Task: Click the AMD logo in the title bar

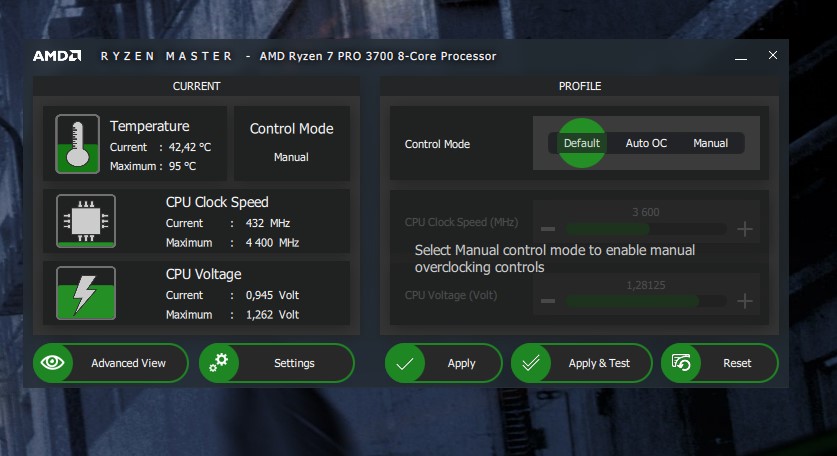Action: pyautogui.click(x=57, y=56)
